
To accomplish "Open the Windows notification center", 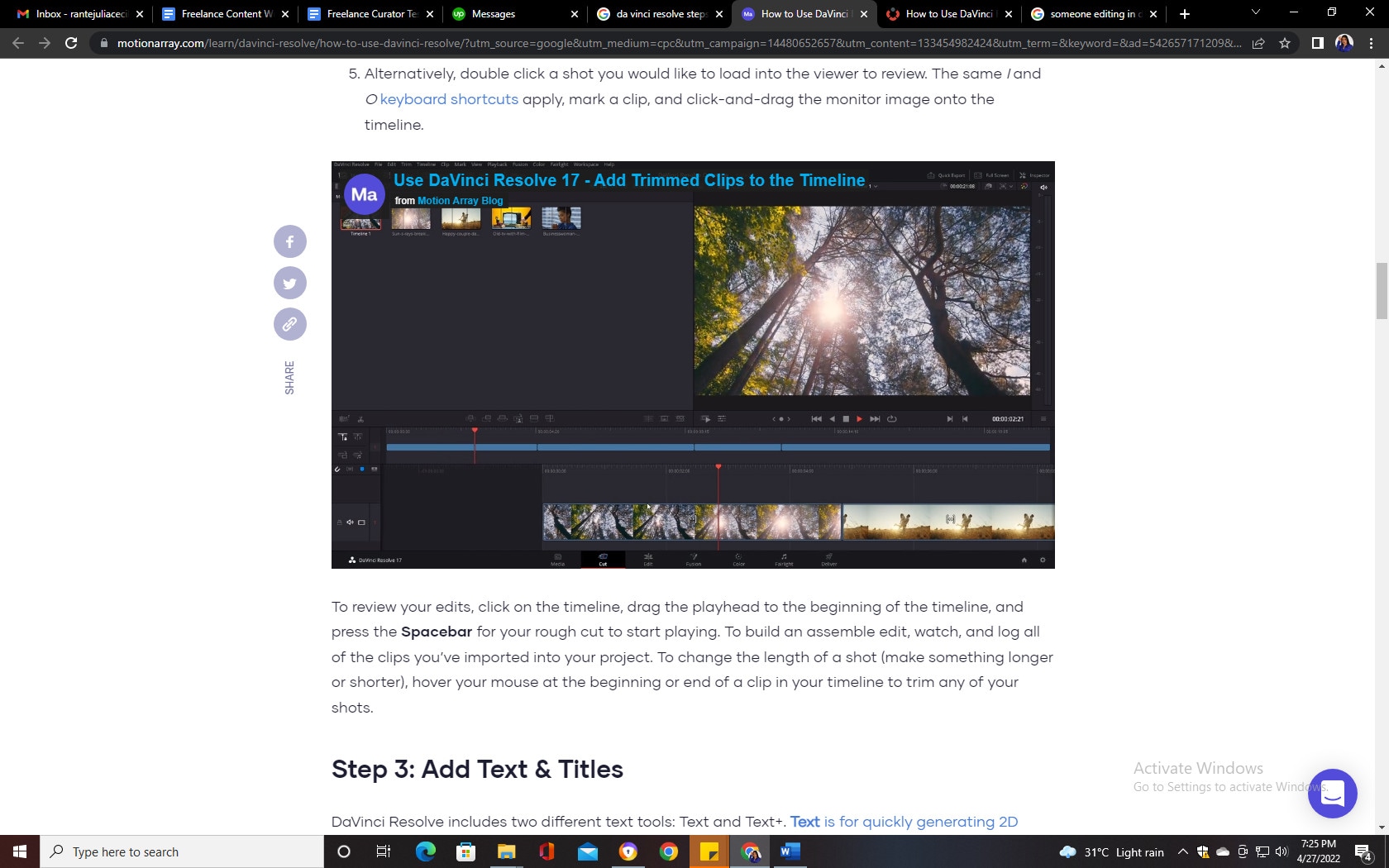I will [1364, 851].
